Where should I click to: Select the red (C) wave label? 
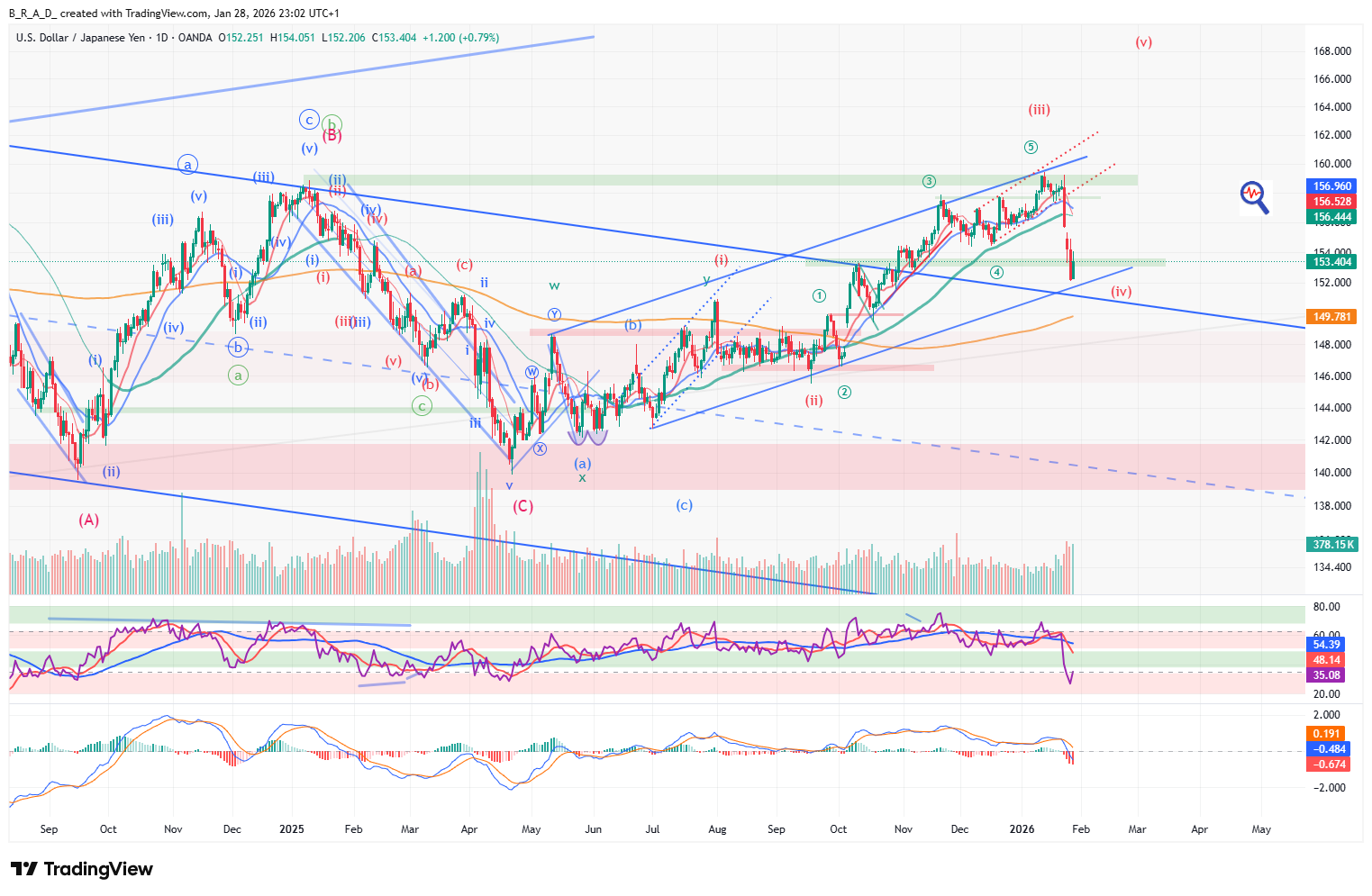[x=522, y=506]
